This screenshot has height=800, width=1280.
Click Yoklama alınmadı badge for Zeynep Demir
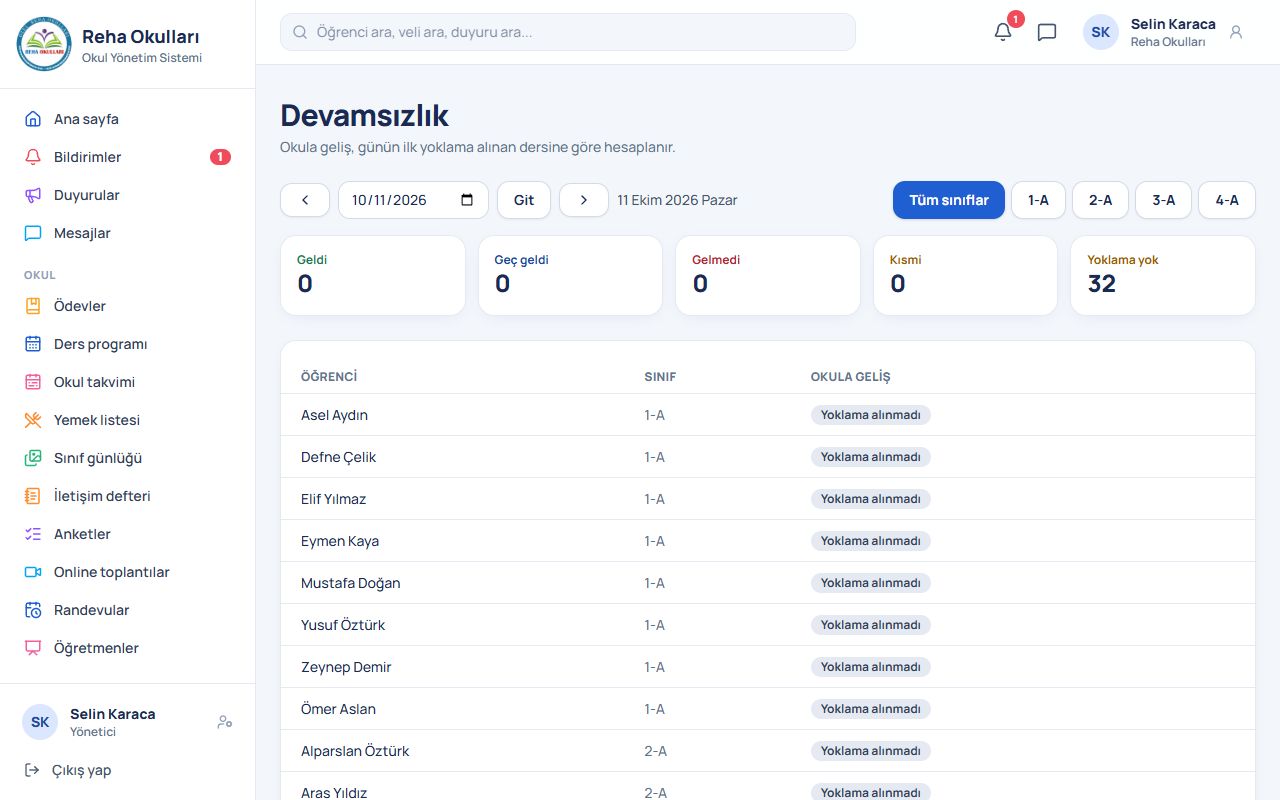[x=870, y=667]
